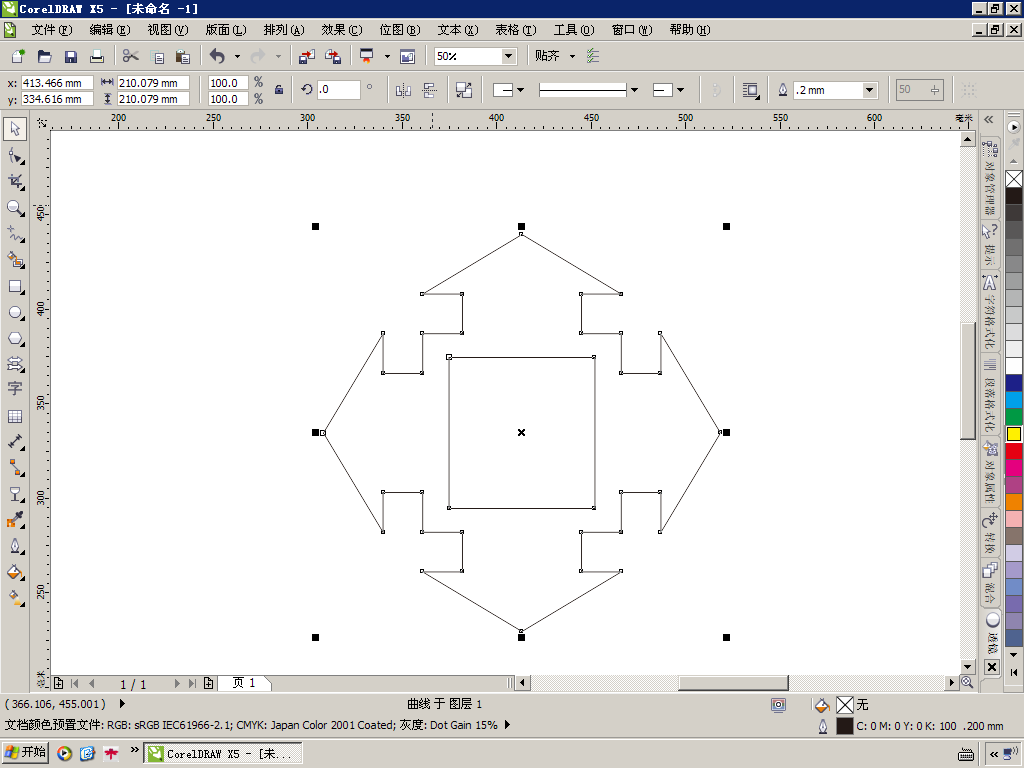Select the 页 1 page tab
This screenshot has height=768, width=1024.
(244, 683)
